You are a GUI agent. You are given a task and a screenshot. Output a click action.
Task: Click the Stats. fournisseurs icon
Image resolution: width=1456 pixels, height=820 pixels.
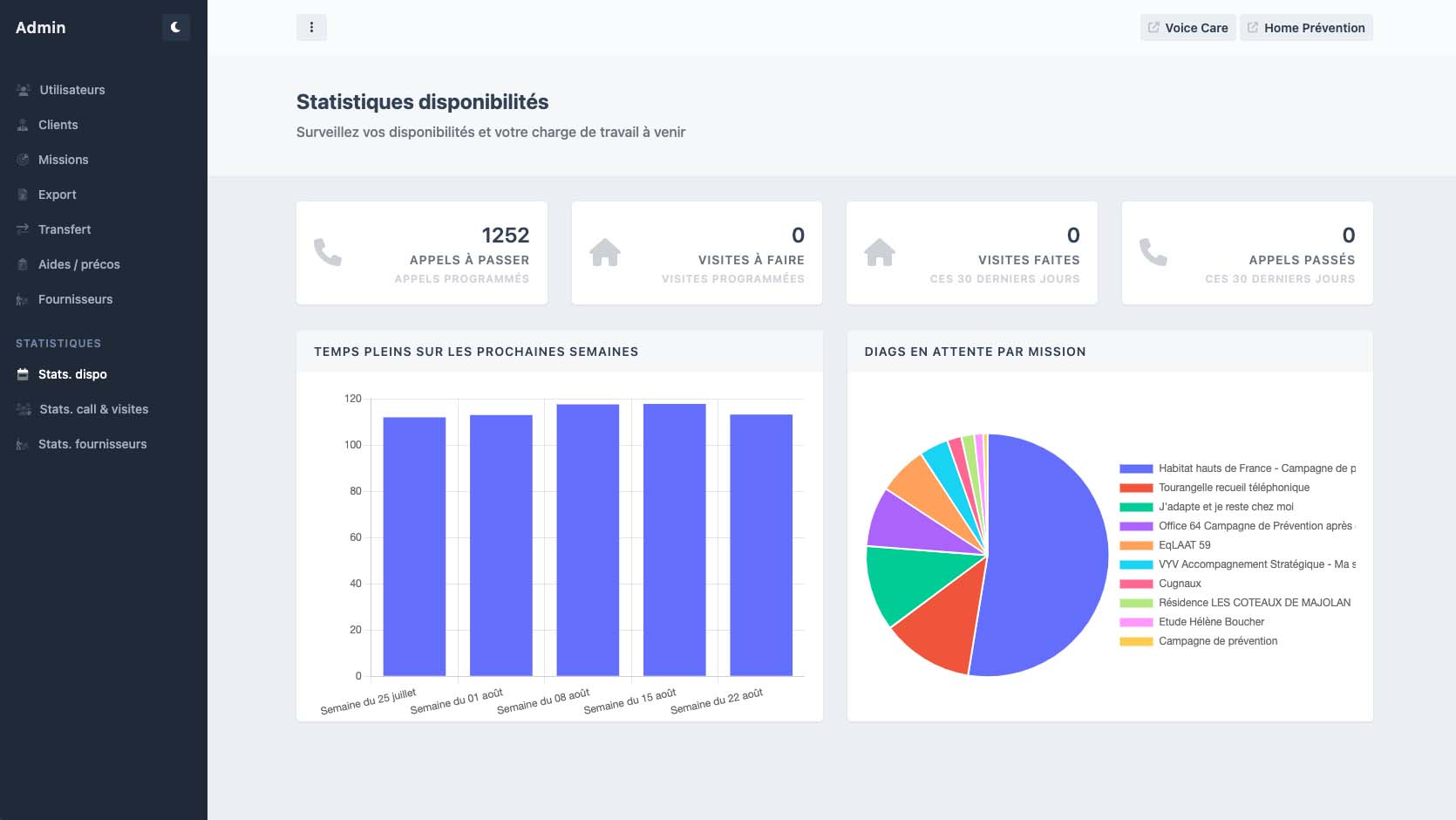pos(23,444)
